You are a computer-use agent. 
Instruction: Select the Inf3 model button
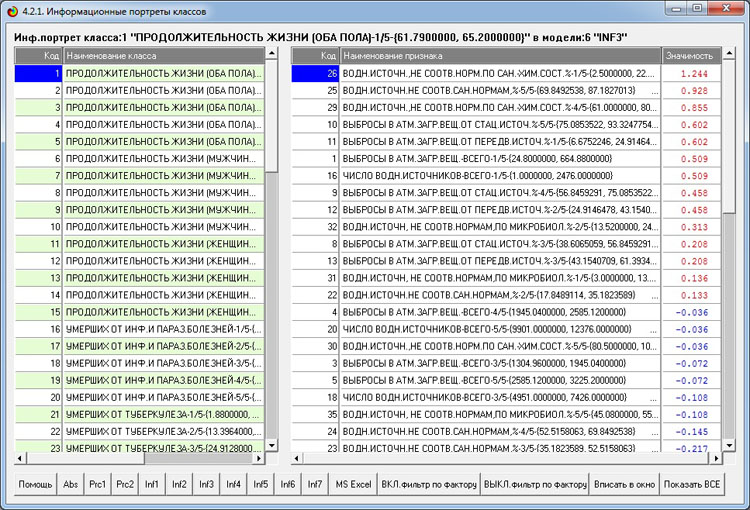coord(206,484)
